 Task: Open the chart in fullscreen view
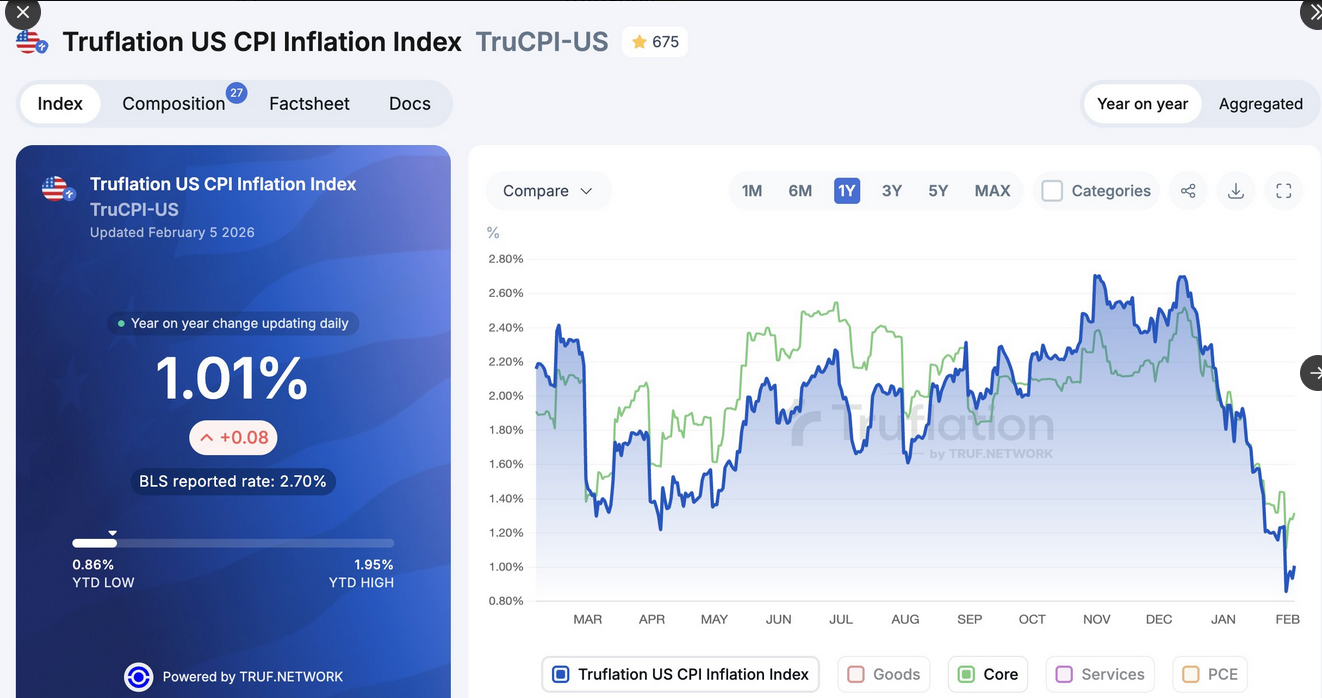(x=1284, y=191)
